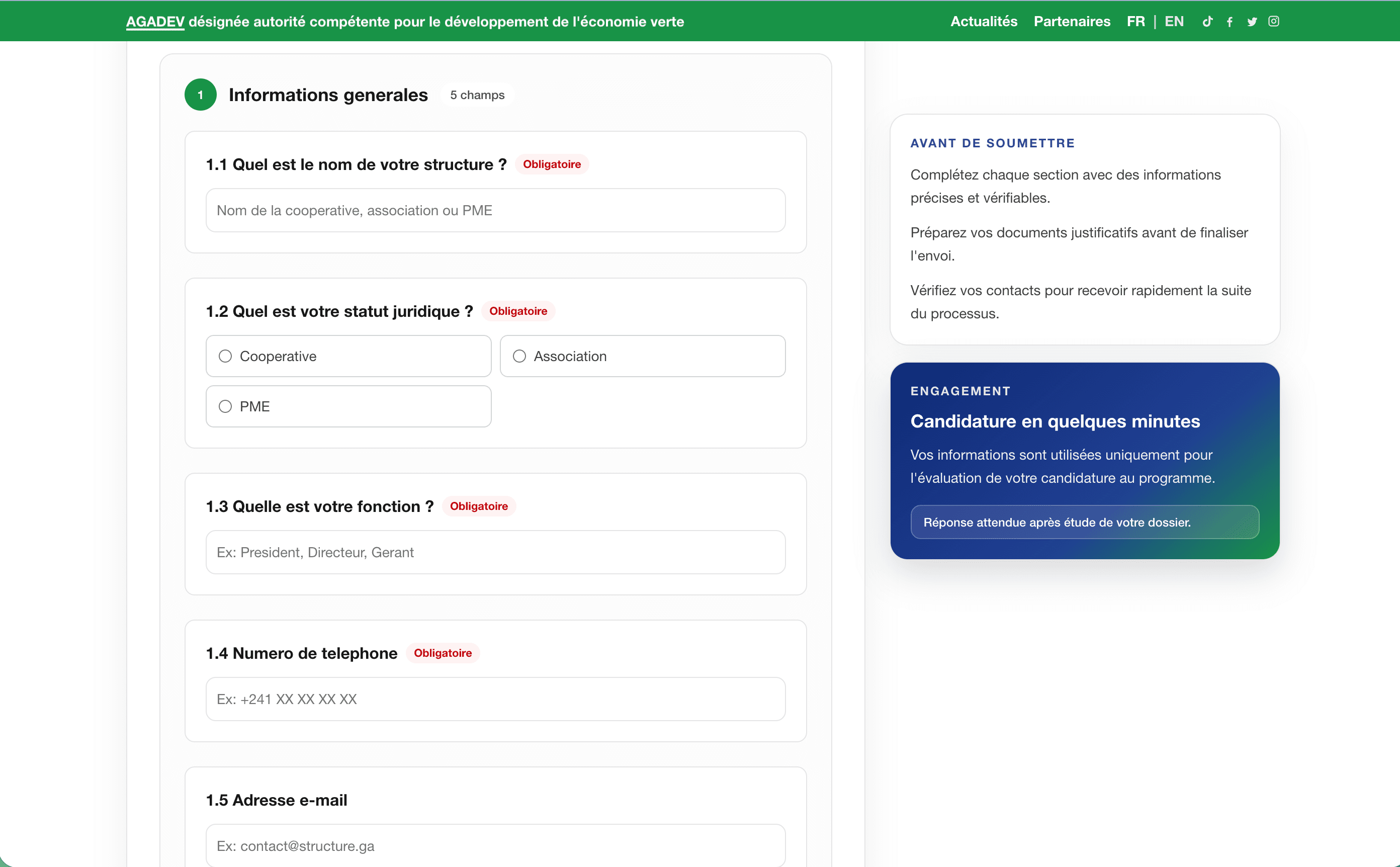Open the Twitter social icon
Screen dimensions: 1400x867
(1252, 22)
